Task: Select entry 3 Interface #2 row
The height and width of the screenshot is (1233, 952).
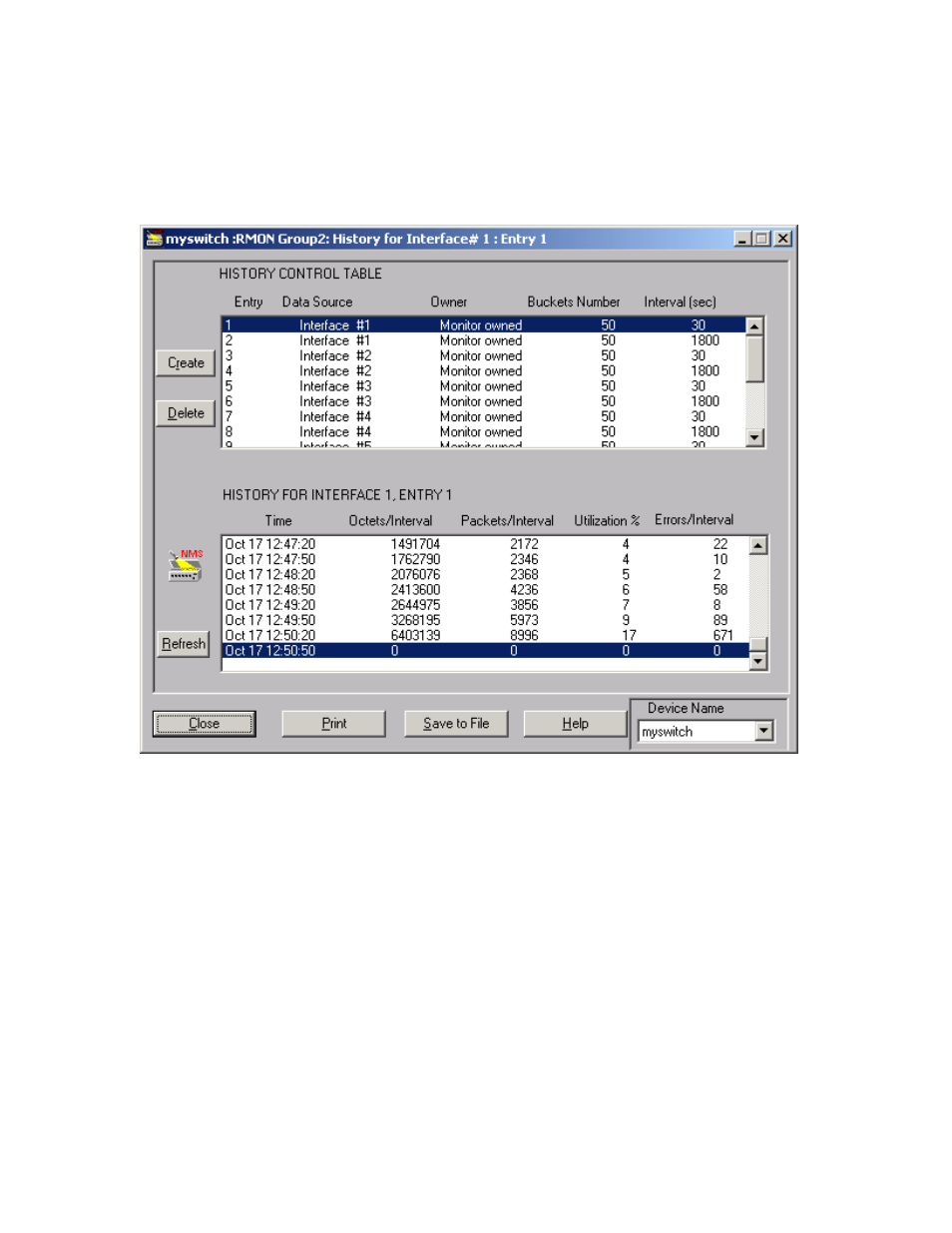Action: [484, 355]
